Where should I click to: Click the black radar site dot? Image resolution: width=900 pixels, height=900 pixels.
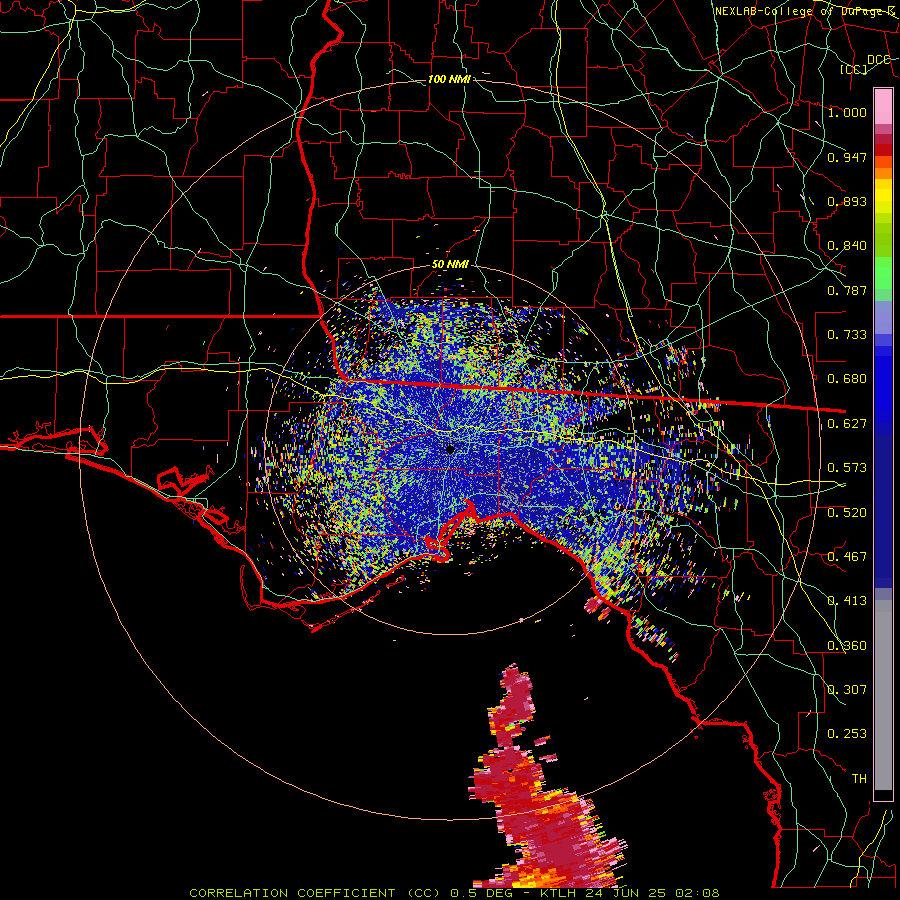coord(451,449)
